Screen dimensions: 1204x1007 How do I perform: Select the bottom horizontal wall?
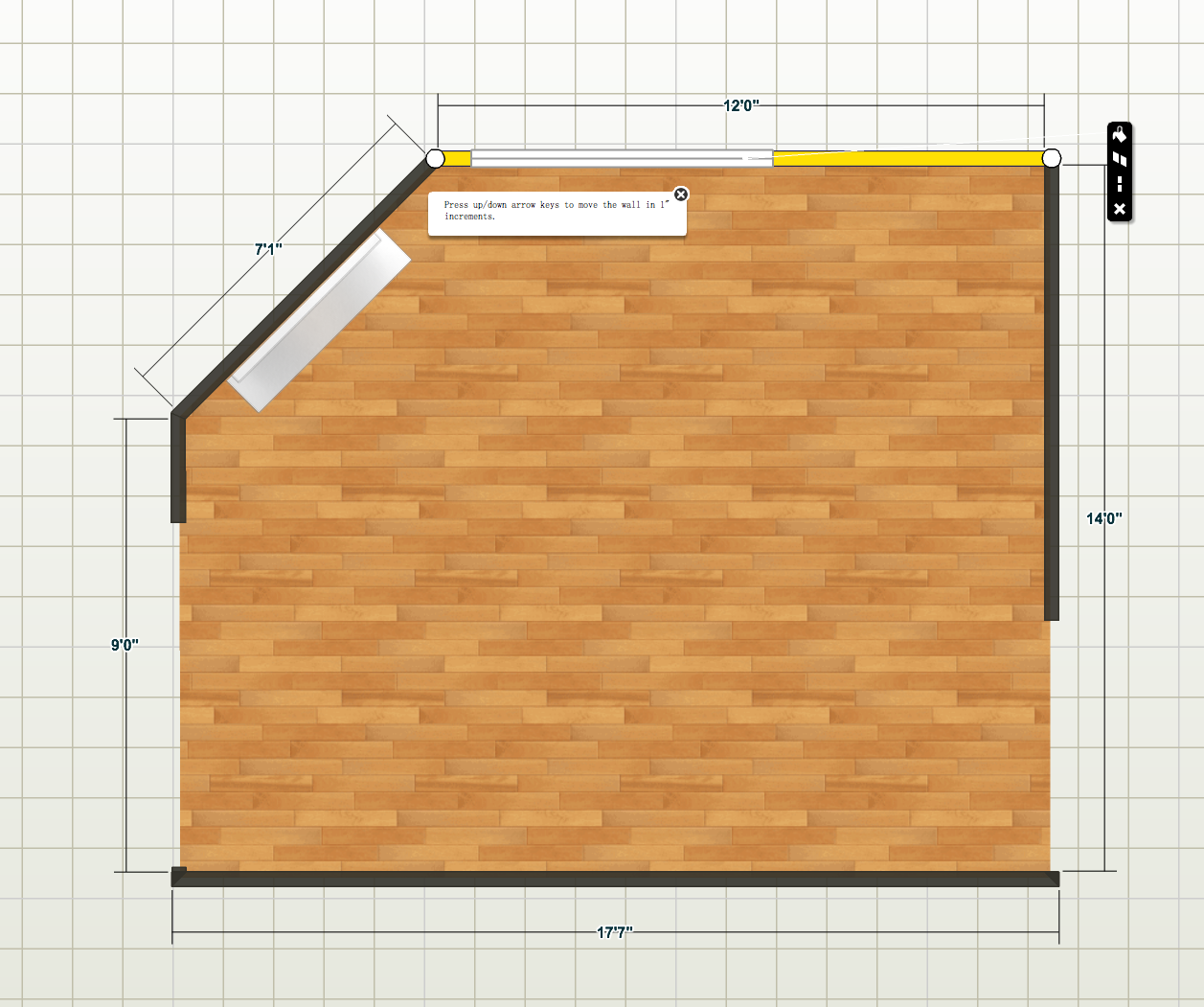(x=615, y=879)
